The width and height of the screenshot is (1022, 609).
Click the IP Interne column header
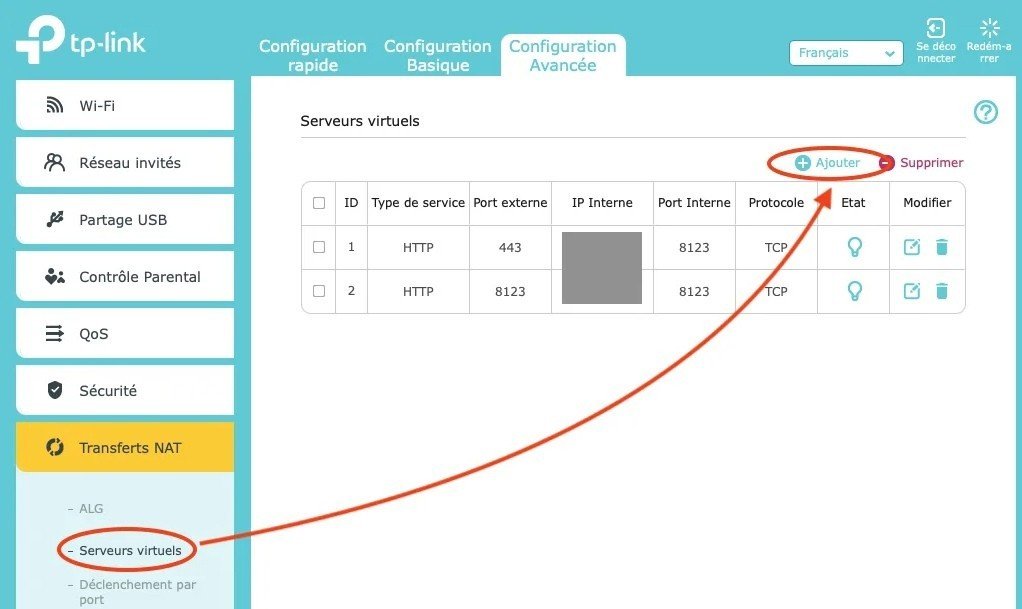[602, 203]
